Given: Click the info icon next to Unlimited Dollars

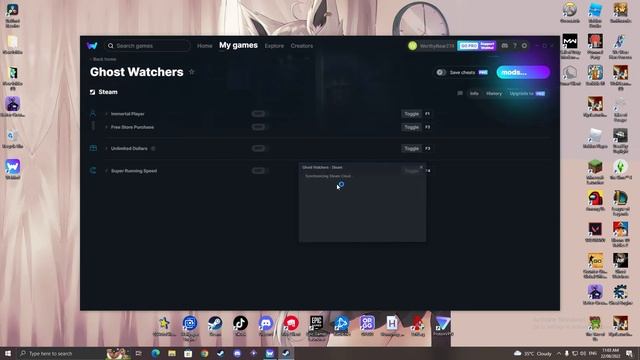Looking at the screenshot, I should (x=153, y=149).
